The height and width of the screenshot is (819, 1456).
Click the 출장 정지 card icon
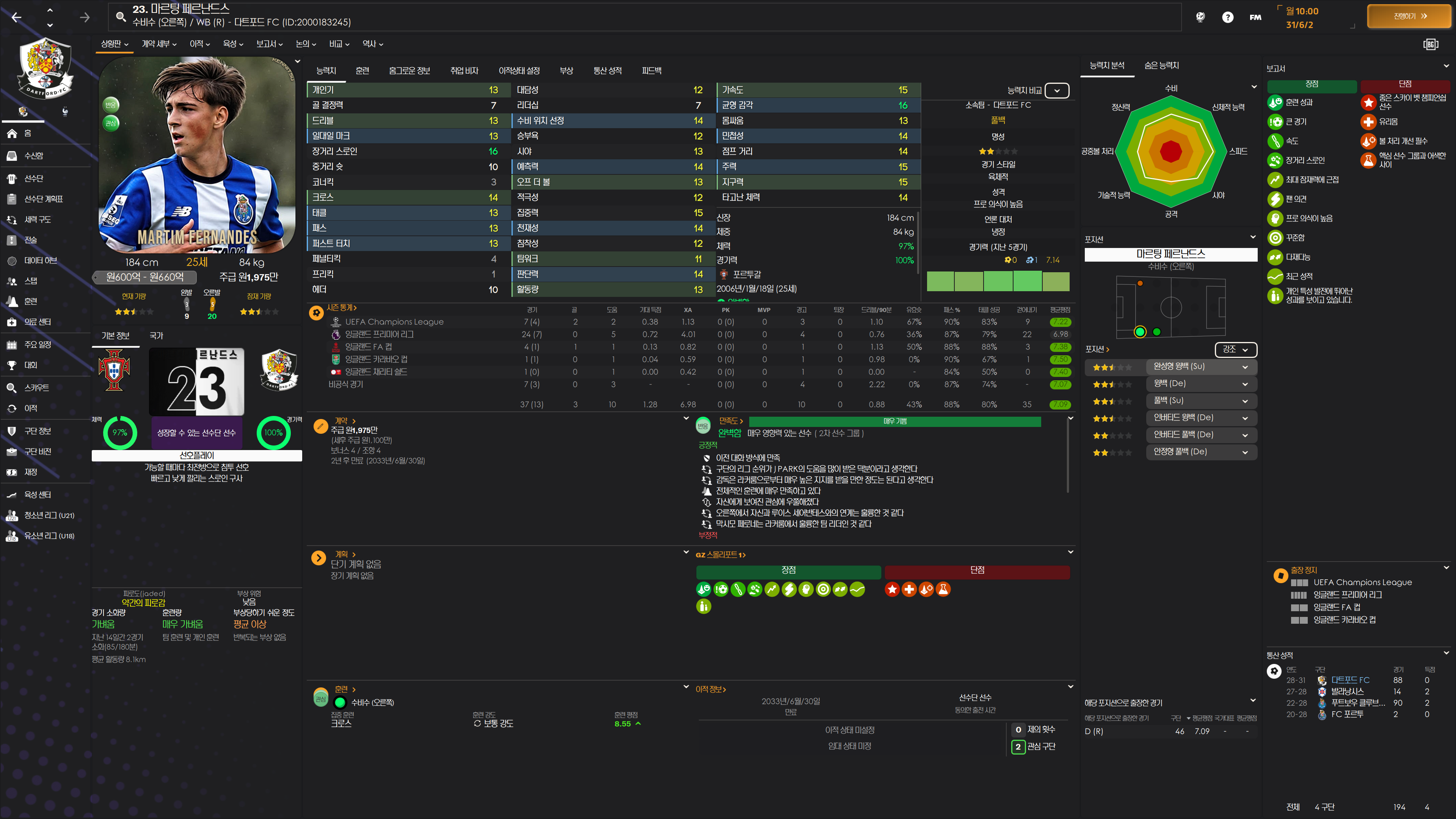coord(1280,576)
